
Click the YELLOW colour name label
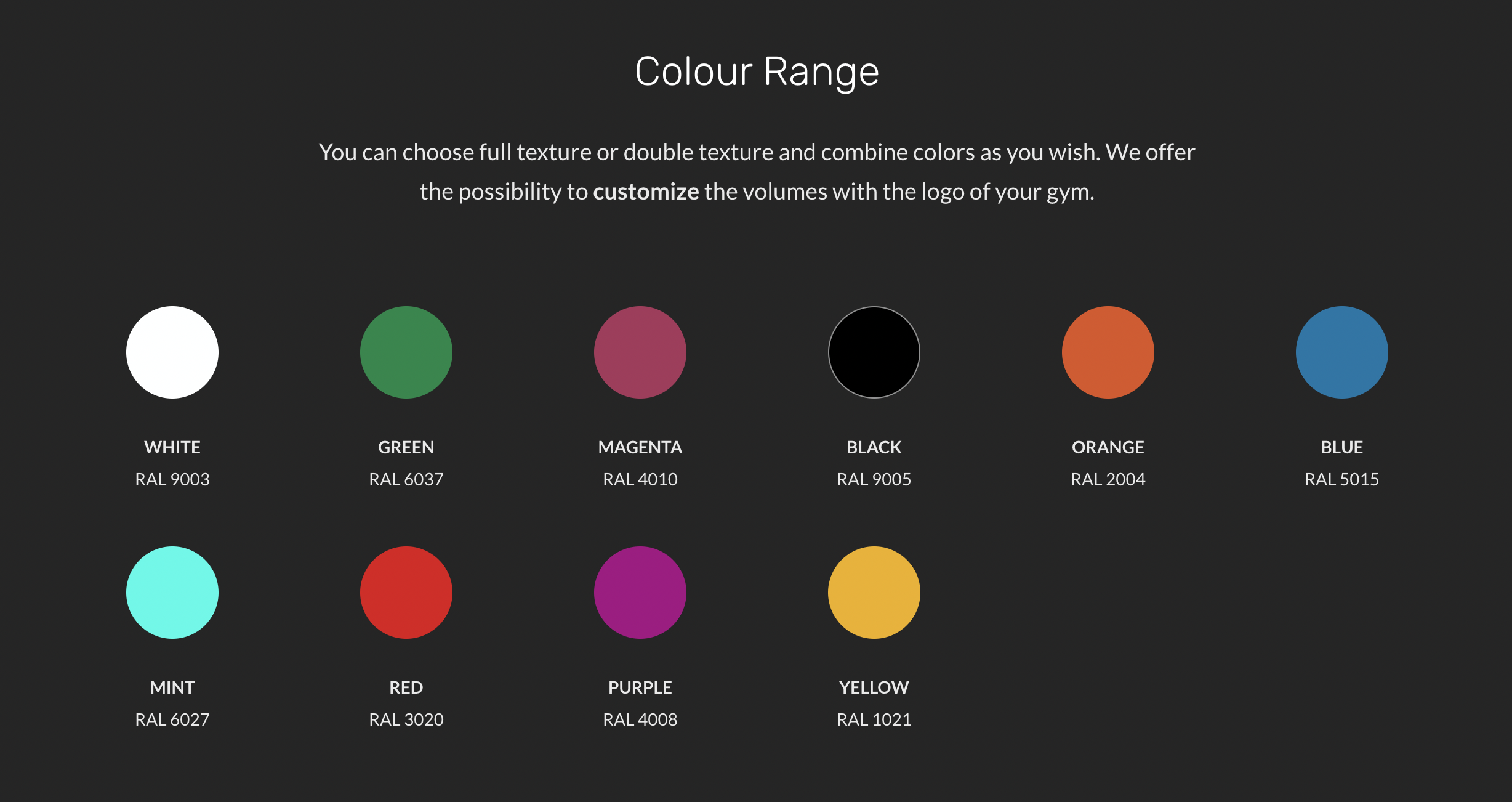click(x=874, y=687)
